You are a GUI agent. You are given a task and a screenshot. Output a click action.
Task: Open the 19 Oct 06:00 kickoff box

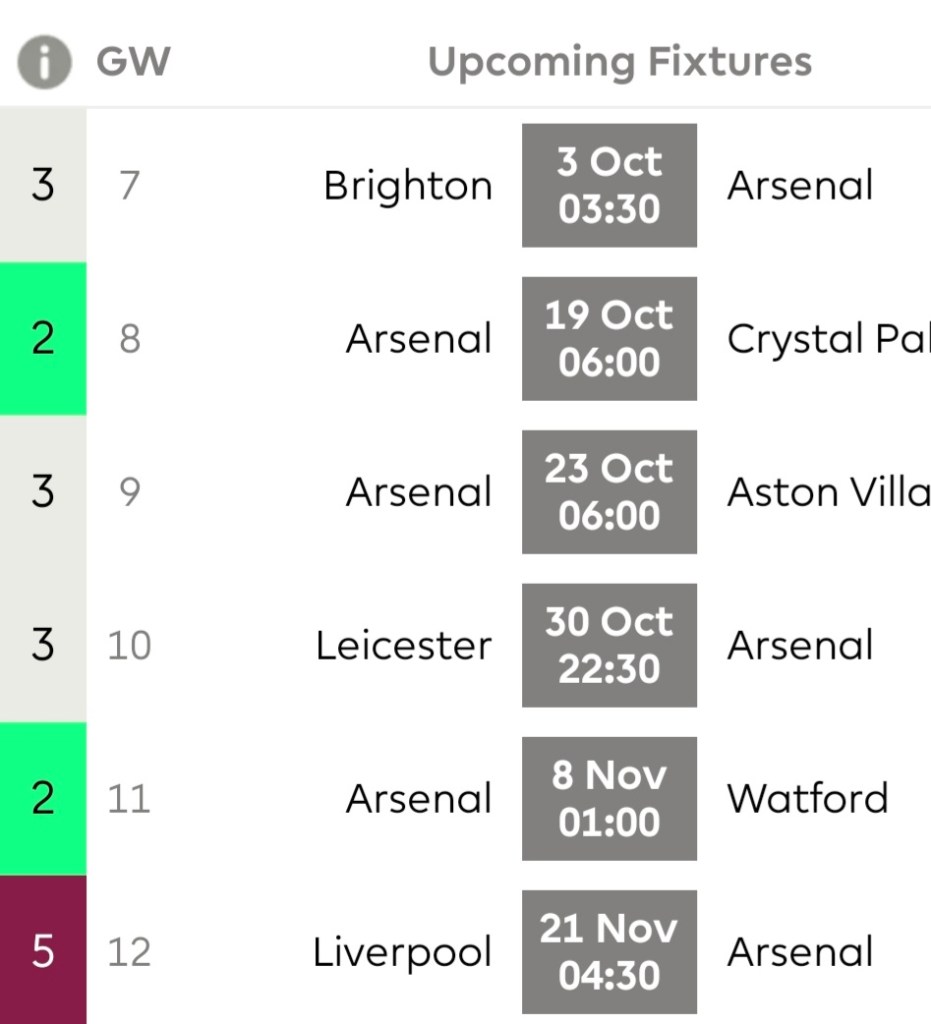(609, 339)
